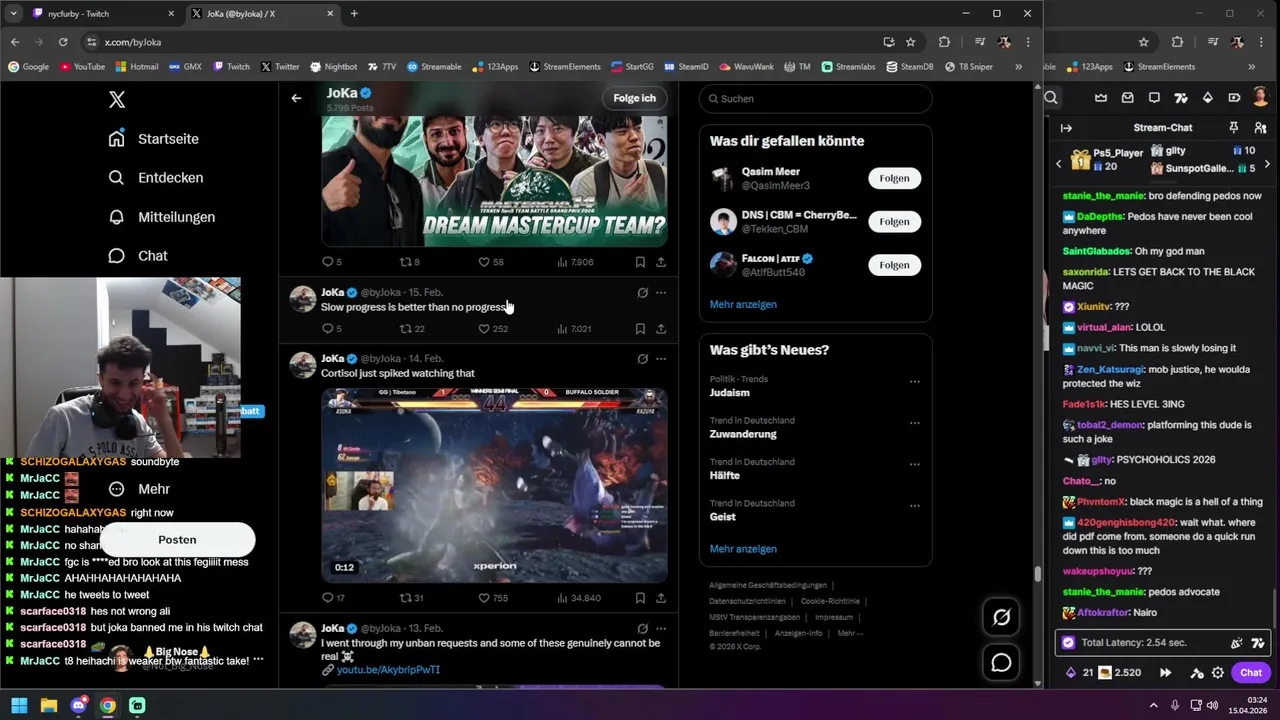Open the Zuwanderung trend

[743, 434]
